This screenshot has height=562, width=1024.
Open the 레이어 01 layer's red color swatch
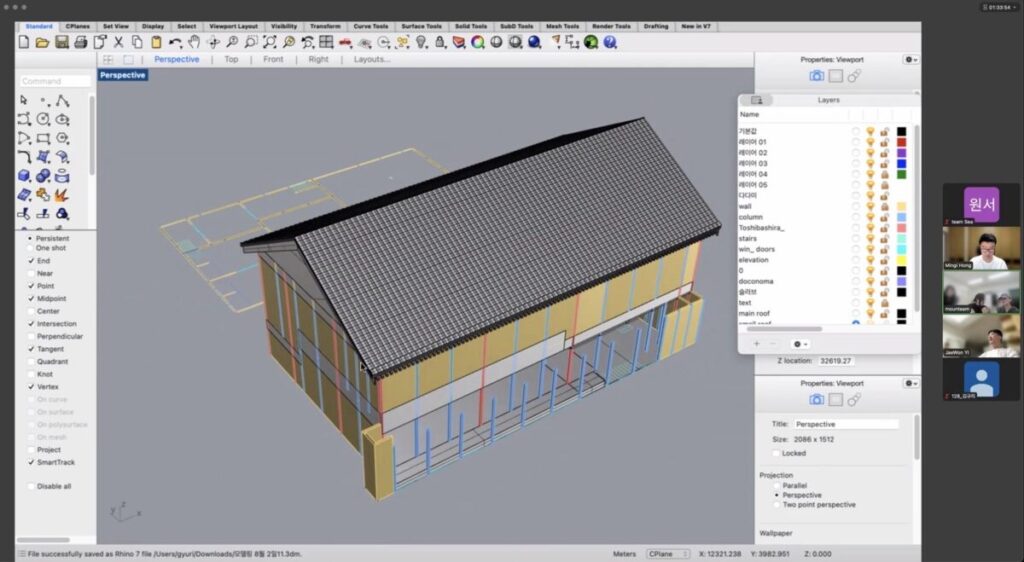tap(901, 142)
